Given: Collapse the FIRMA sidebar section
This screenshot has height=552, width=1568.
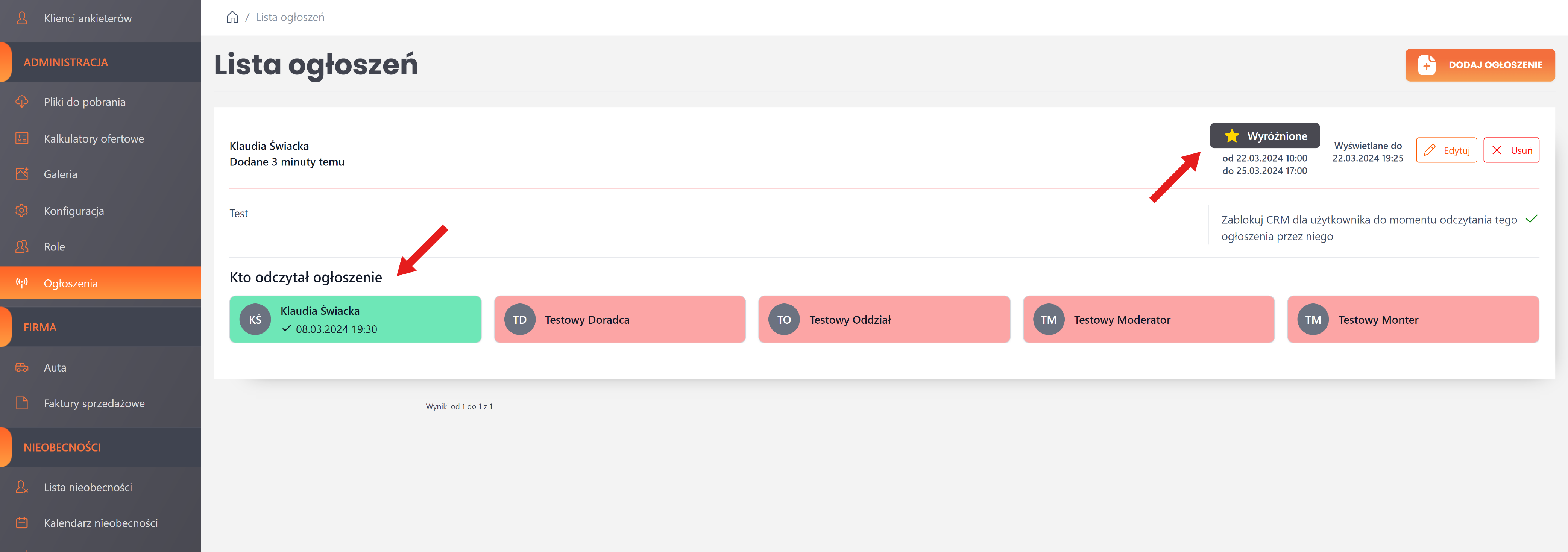Looking at the screenshot, I should pyautogui.click(x=40, y=328).
